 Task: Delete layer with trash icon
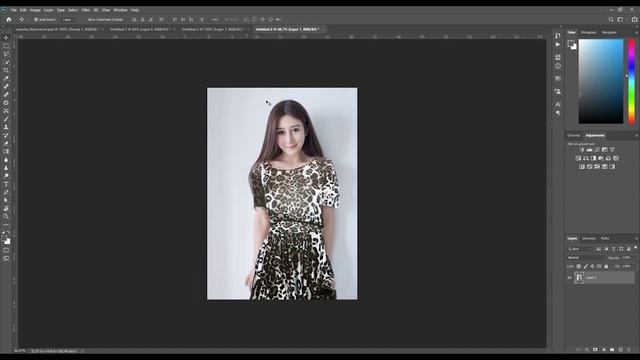click(629, 350)
